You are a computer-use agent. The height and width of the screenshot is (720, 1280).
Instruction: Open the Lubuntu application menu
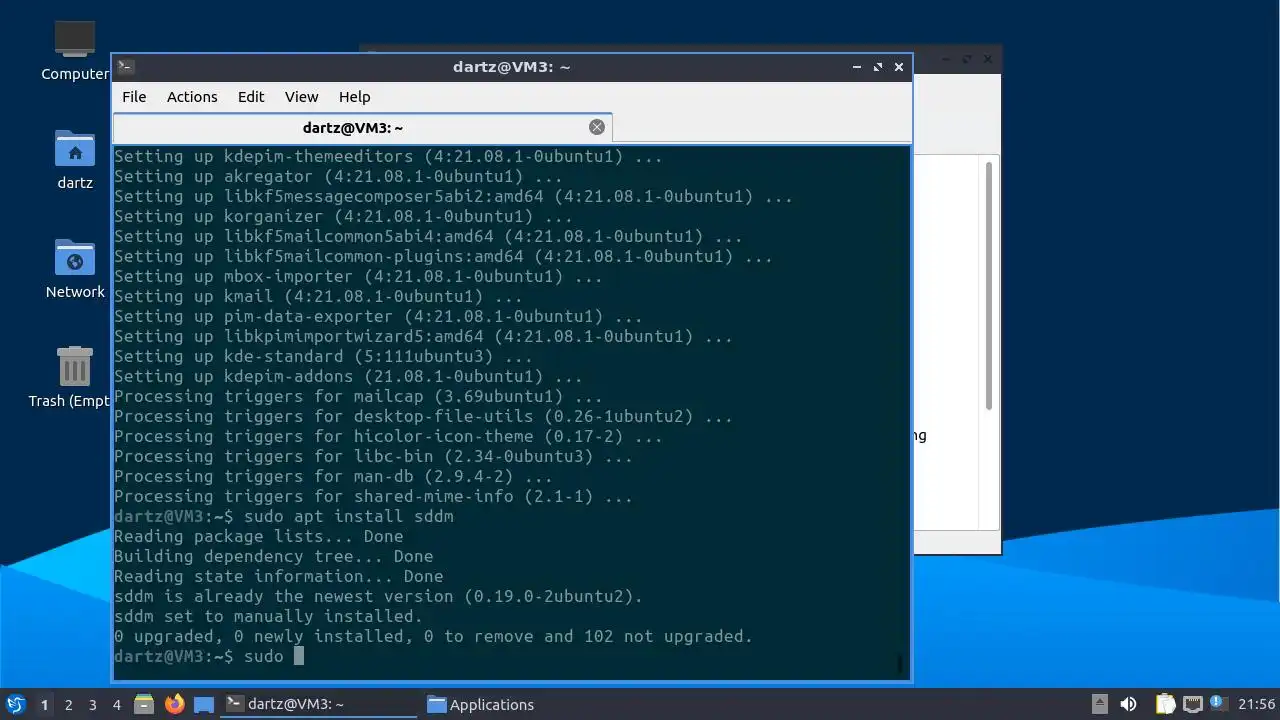pyautogui.click(x=15, y=704)
